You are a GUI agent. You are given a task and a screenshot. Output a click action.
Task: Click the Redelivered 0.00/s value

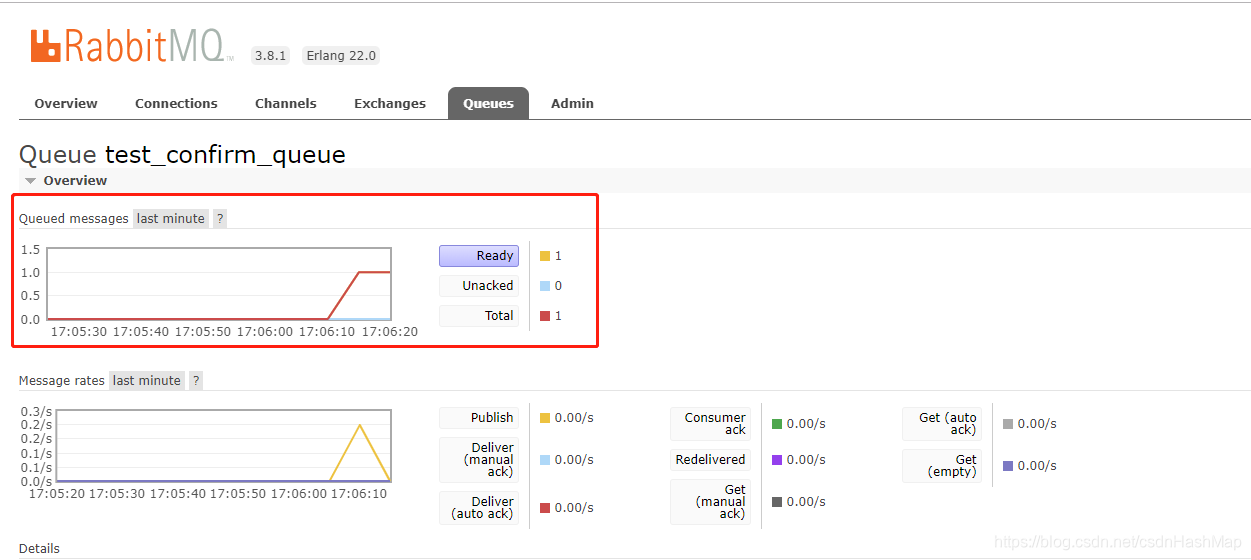[806, 460]
